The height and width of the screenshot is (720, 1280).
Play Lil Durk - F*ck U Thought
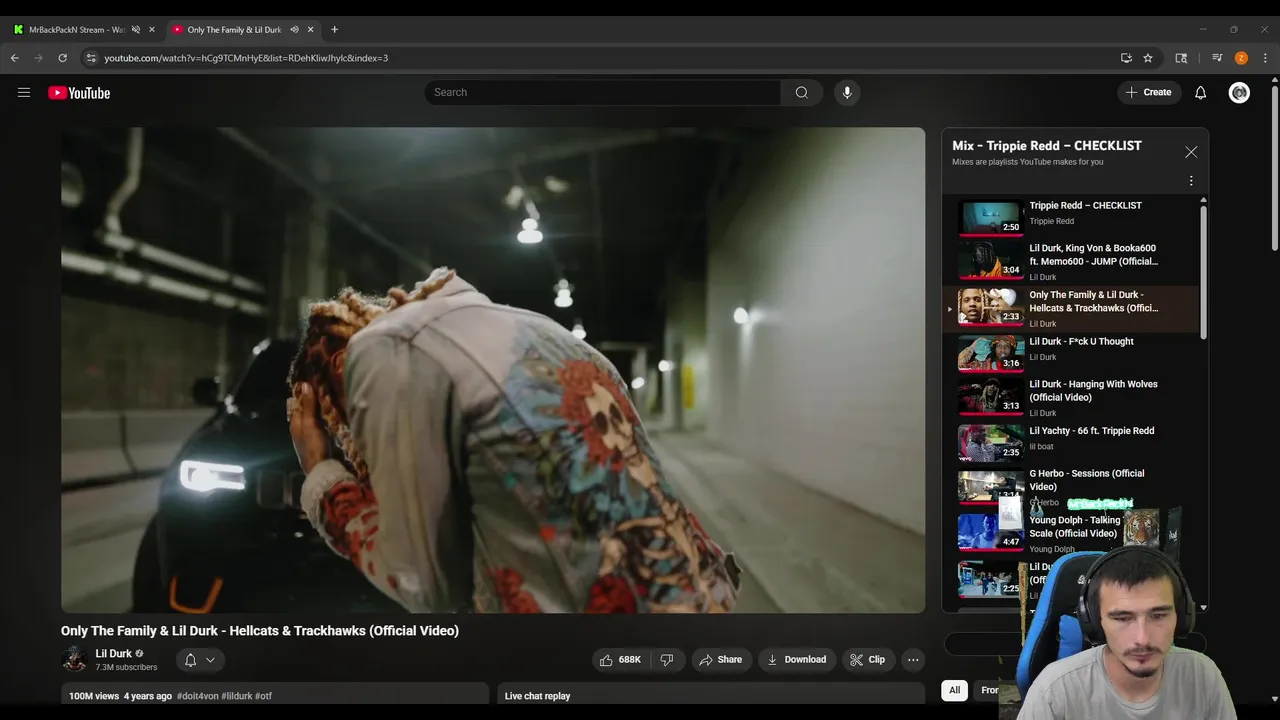pyautogui.click(x=1072, y=353)
